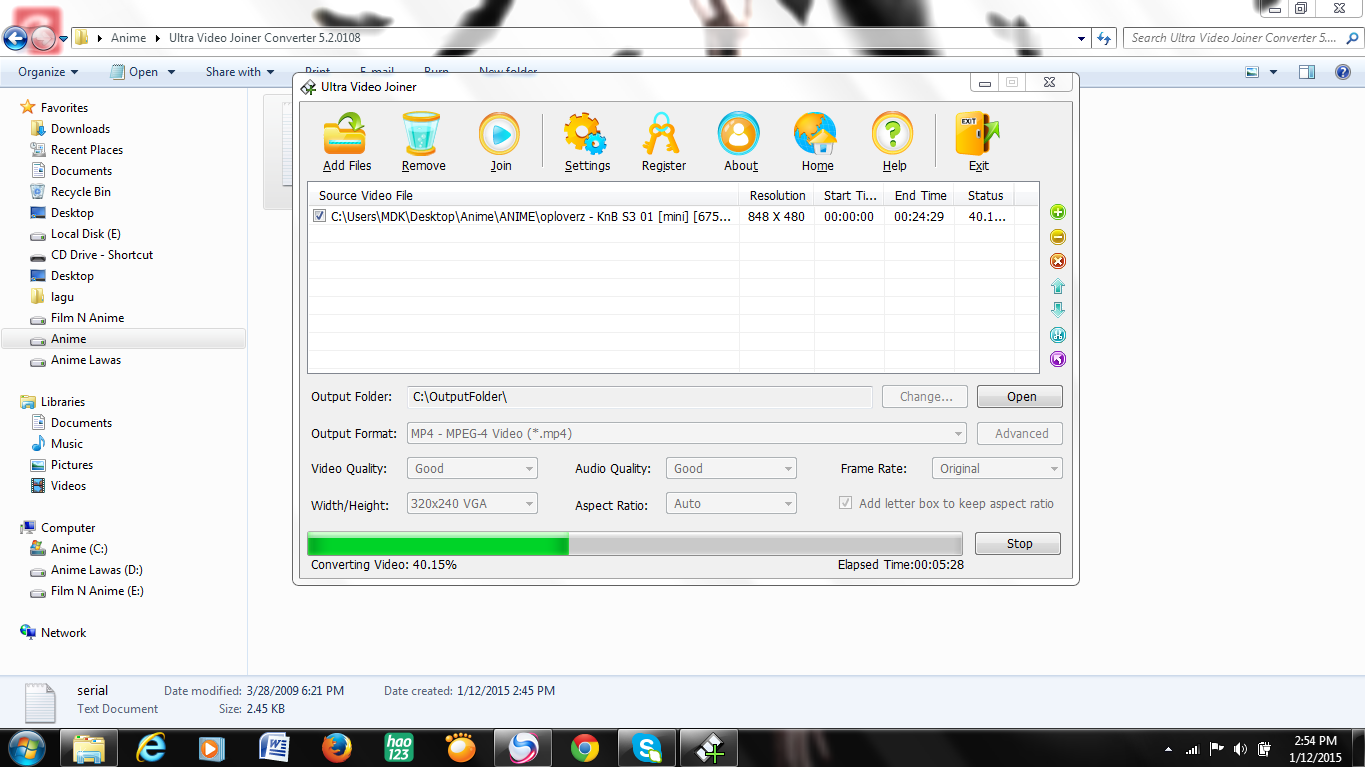Open the Frame Rate dropdown
This screenshot has width=1365, height=767.
click(x=996, y=468)
